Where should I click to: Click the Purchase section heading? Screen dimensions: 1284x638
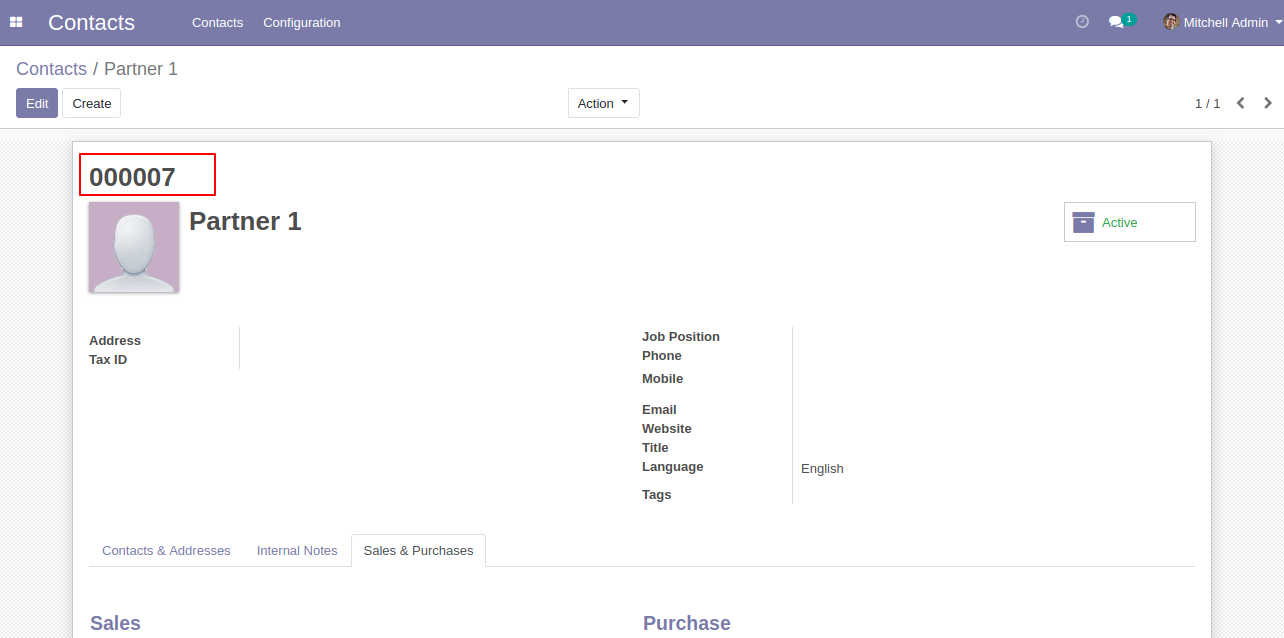click(x=687, y=623)
